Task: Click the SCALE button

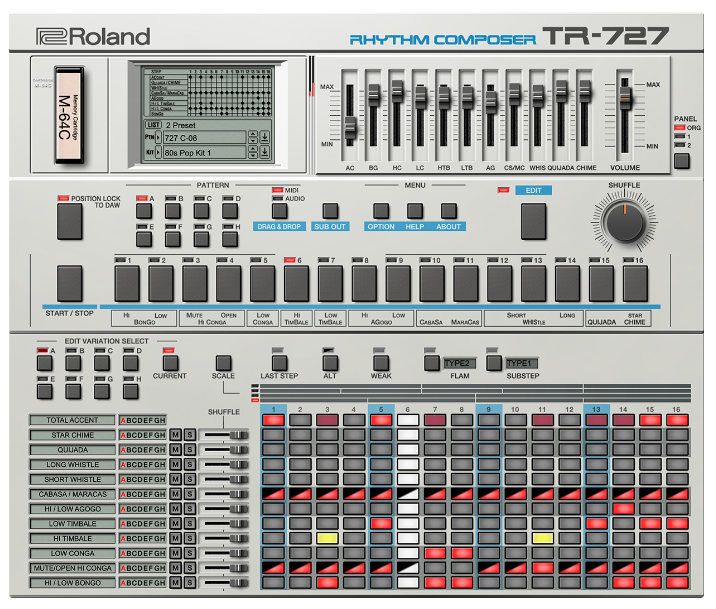Action: point(223,363)
